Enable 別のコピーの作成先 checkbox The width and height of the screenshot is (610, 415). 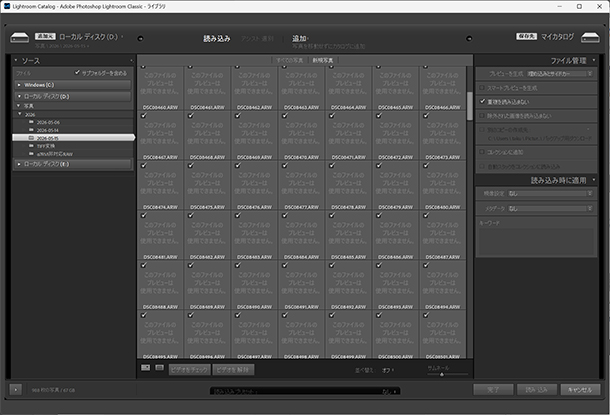point(482,130)
